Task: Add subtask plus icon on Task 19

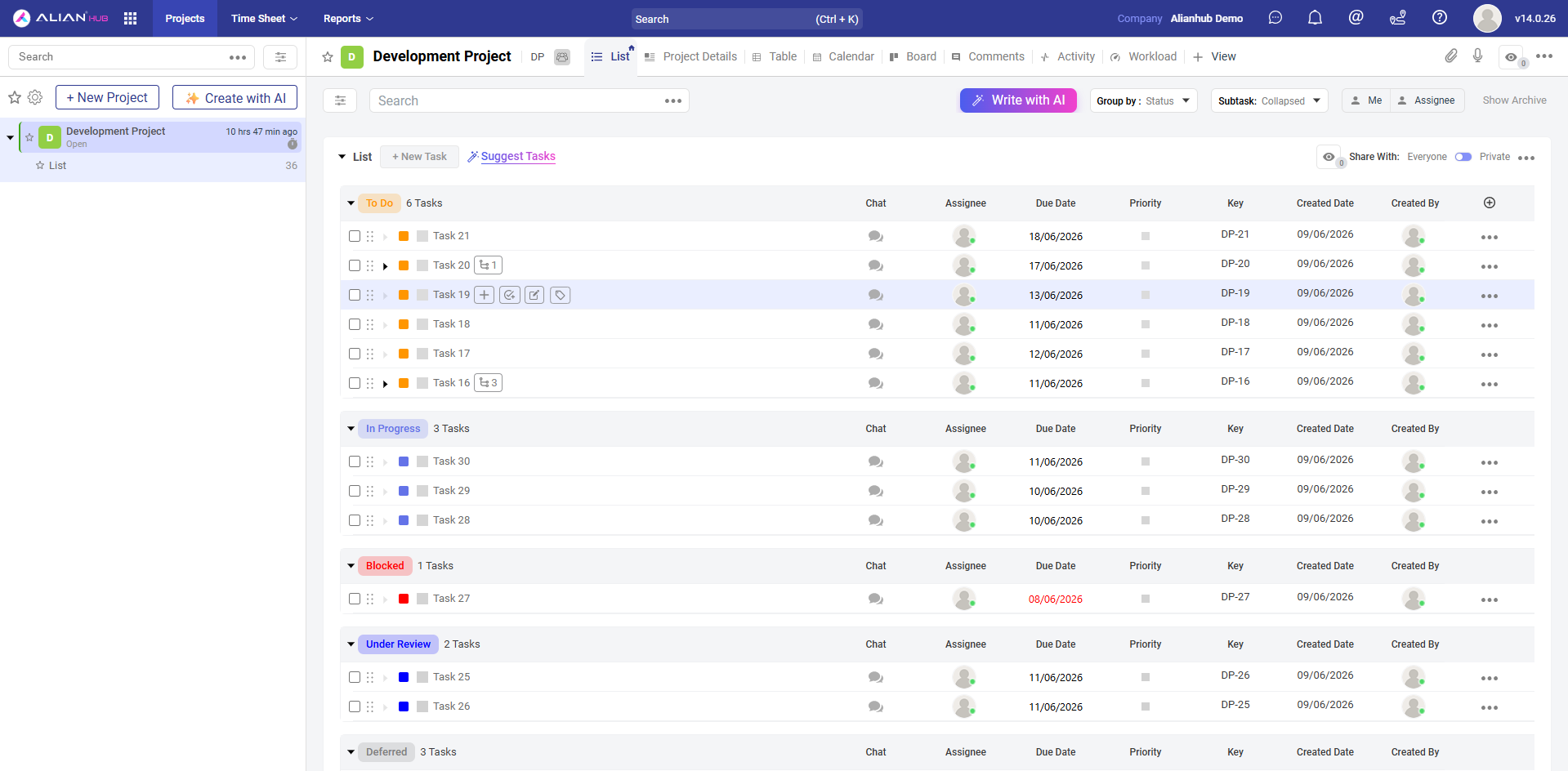Action: [485, 295]
